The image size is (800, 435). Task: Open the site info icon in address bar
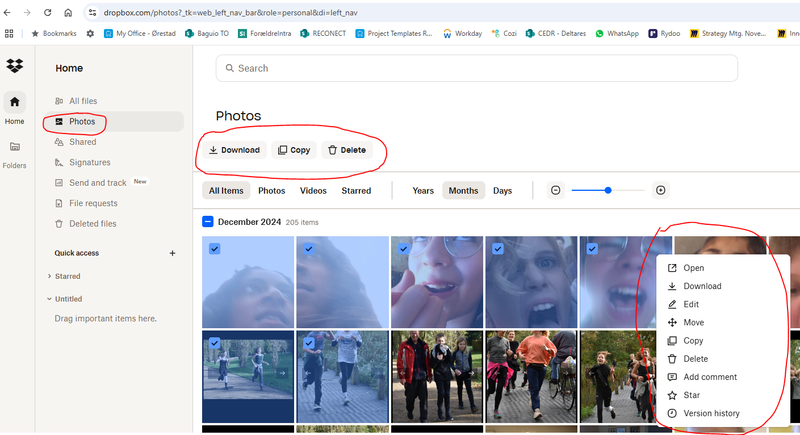tap(92, 12)
